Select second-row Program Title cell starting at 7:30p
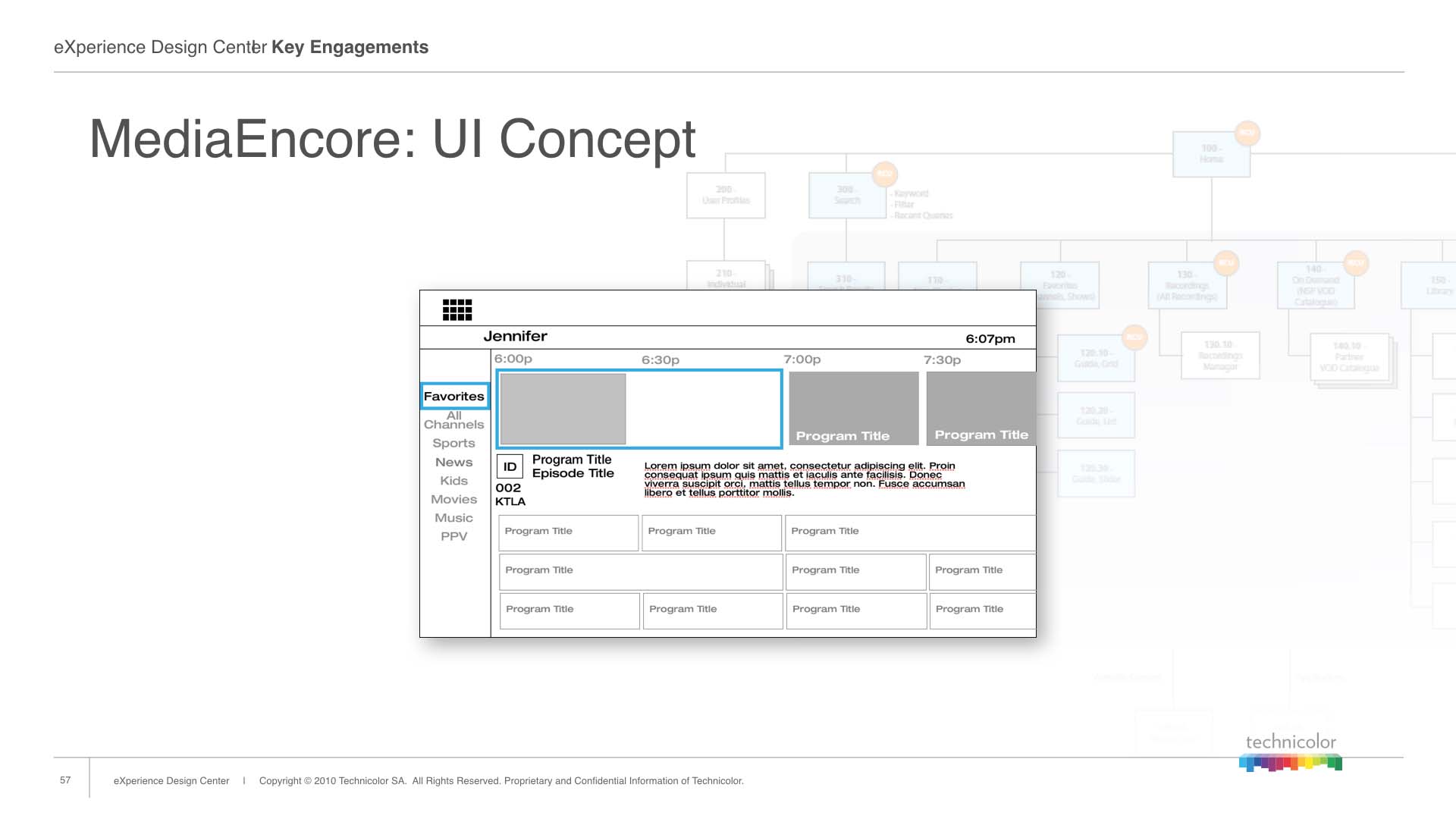The width and height of the screenshot is (1456, 819). click(x=982, y=572)
